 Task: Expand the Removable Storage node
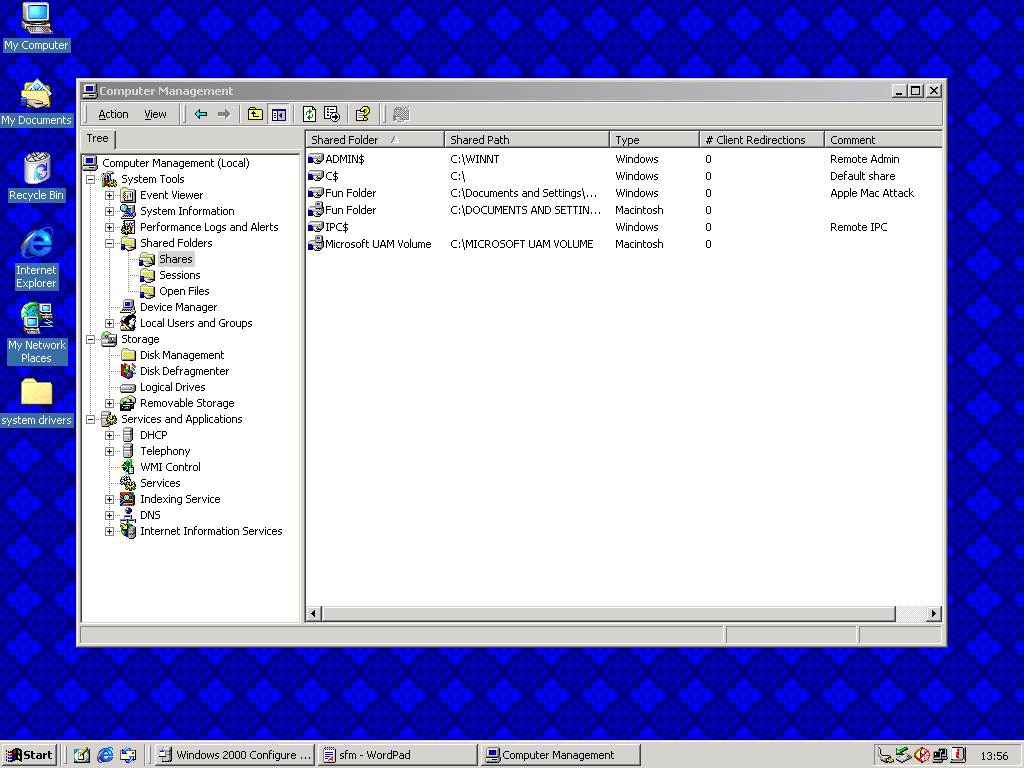pos(110,403)
